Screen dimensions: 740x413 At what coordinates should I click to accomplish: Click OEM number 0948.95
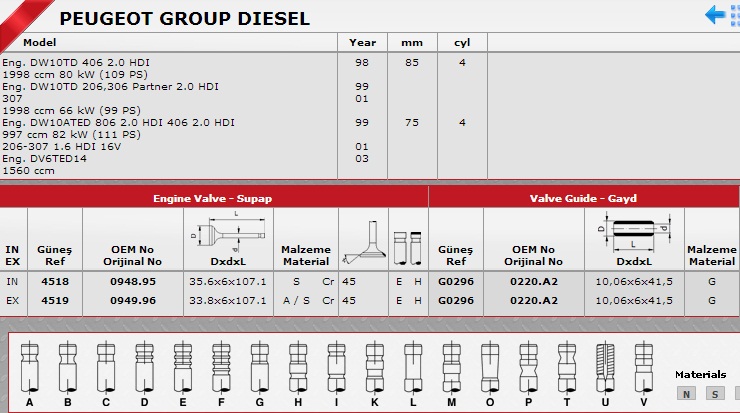click(132, 282)
